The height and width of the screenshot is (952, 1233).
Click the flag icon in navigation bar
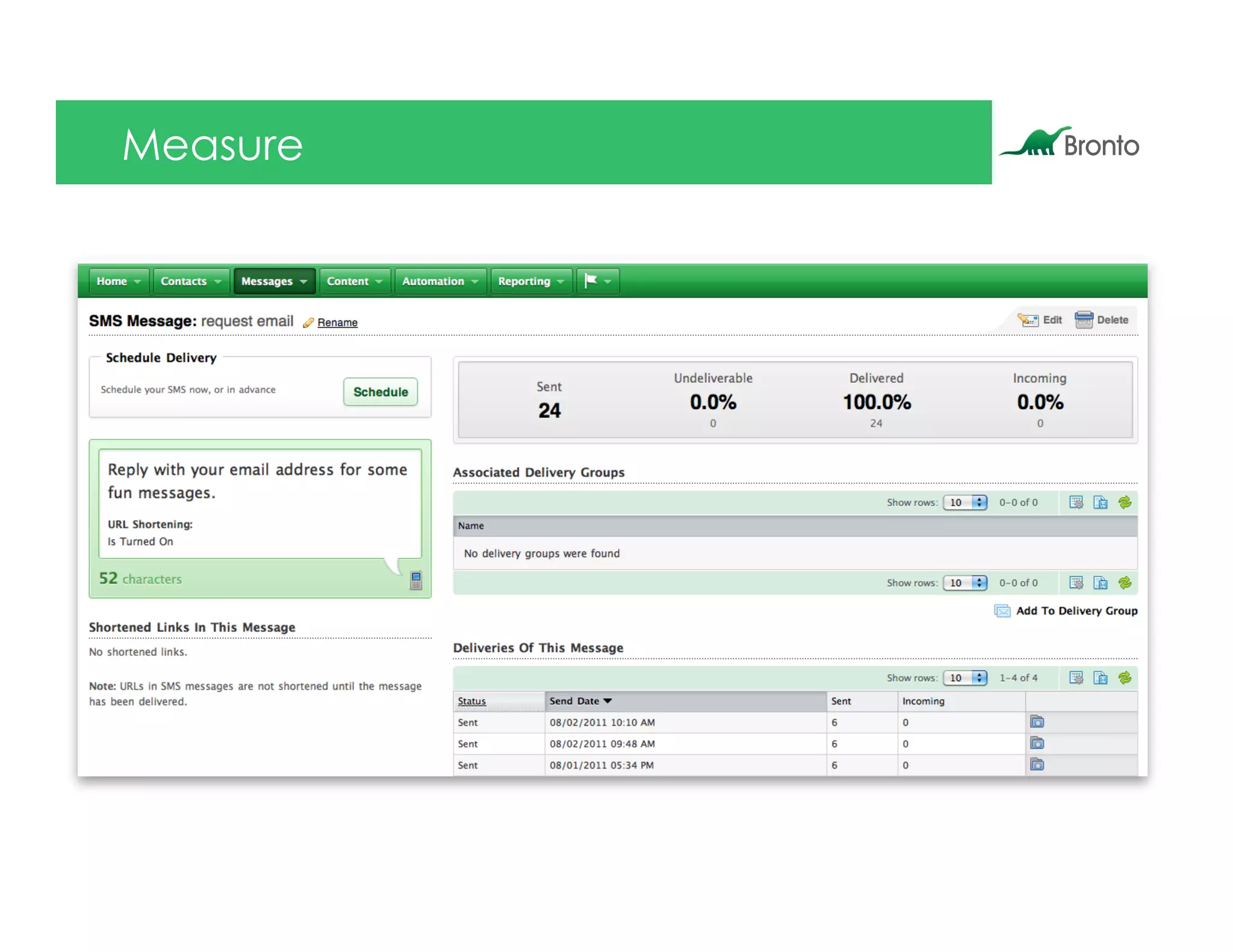[591, 280]
